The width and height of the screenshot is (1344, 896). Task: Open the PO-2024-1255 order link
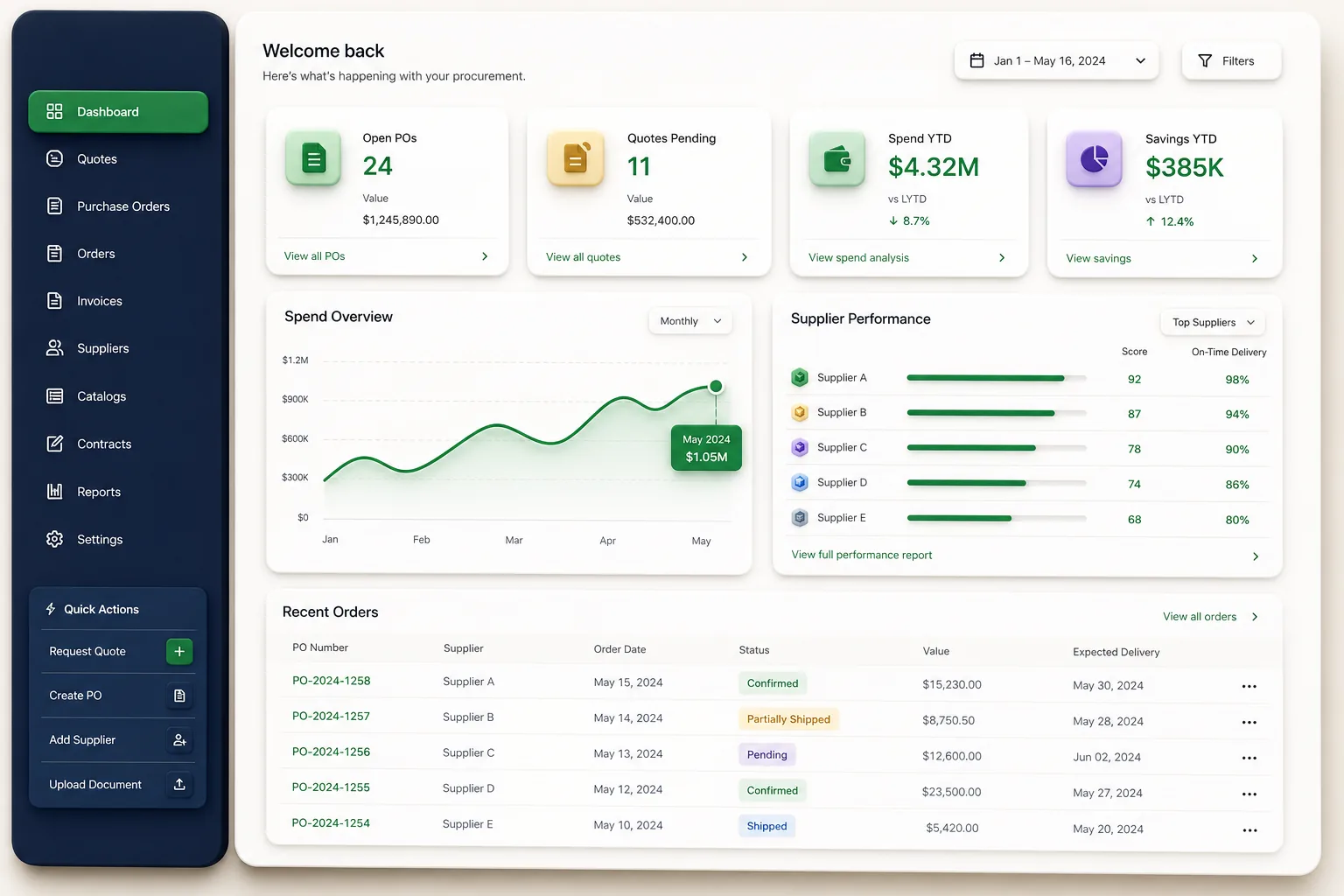331,787
